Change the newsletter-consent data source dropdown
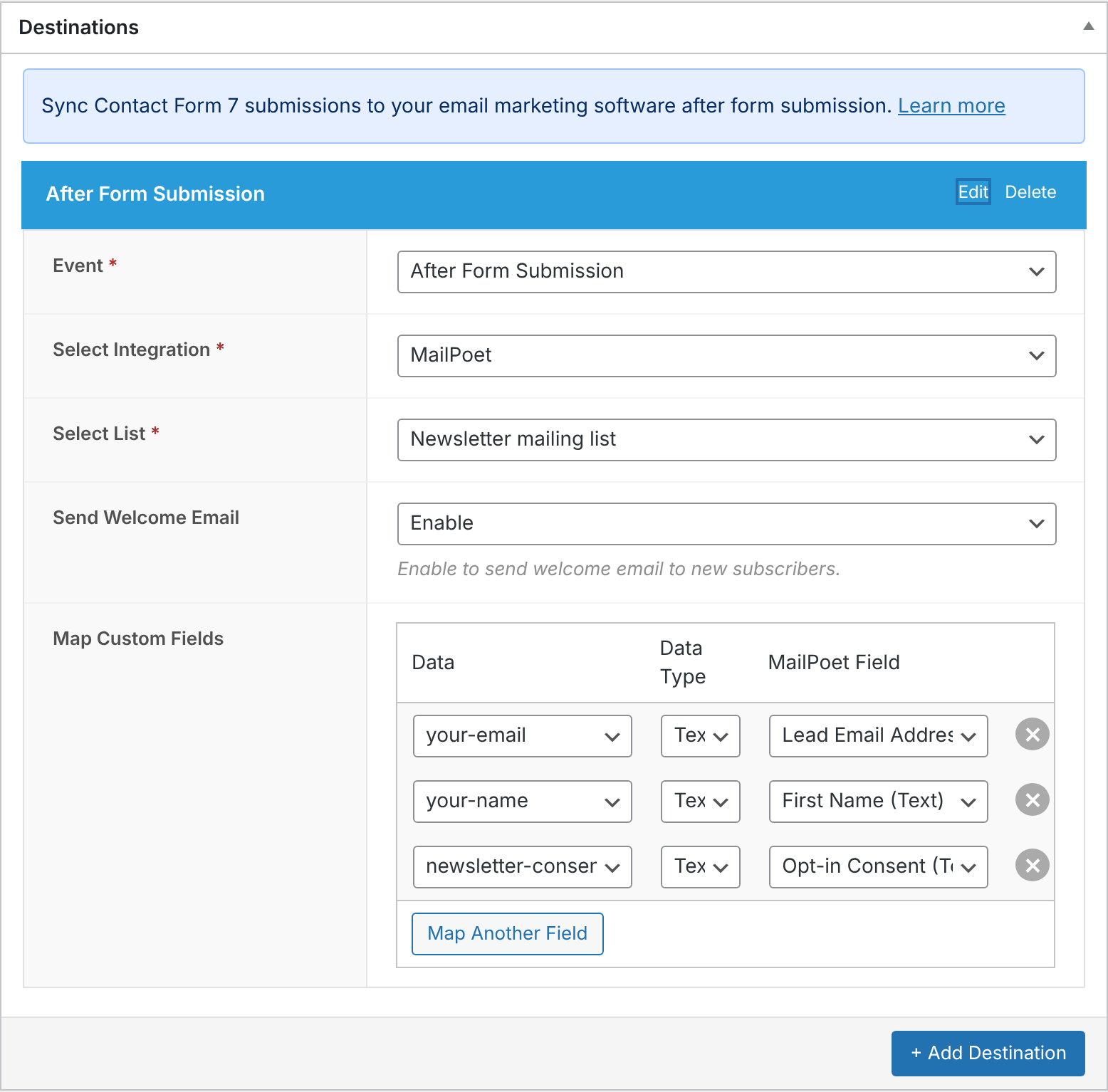 (522, 866)
